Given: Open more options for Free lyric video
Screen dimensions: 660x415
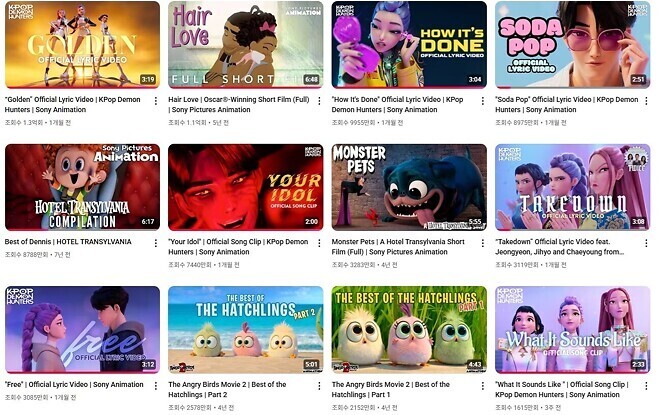Looking at the screenshot, I should [x=156, y=386].
